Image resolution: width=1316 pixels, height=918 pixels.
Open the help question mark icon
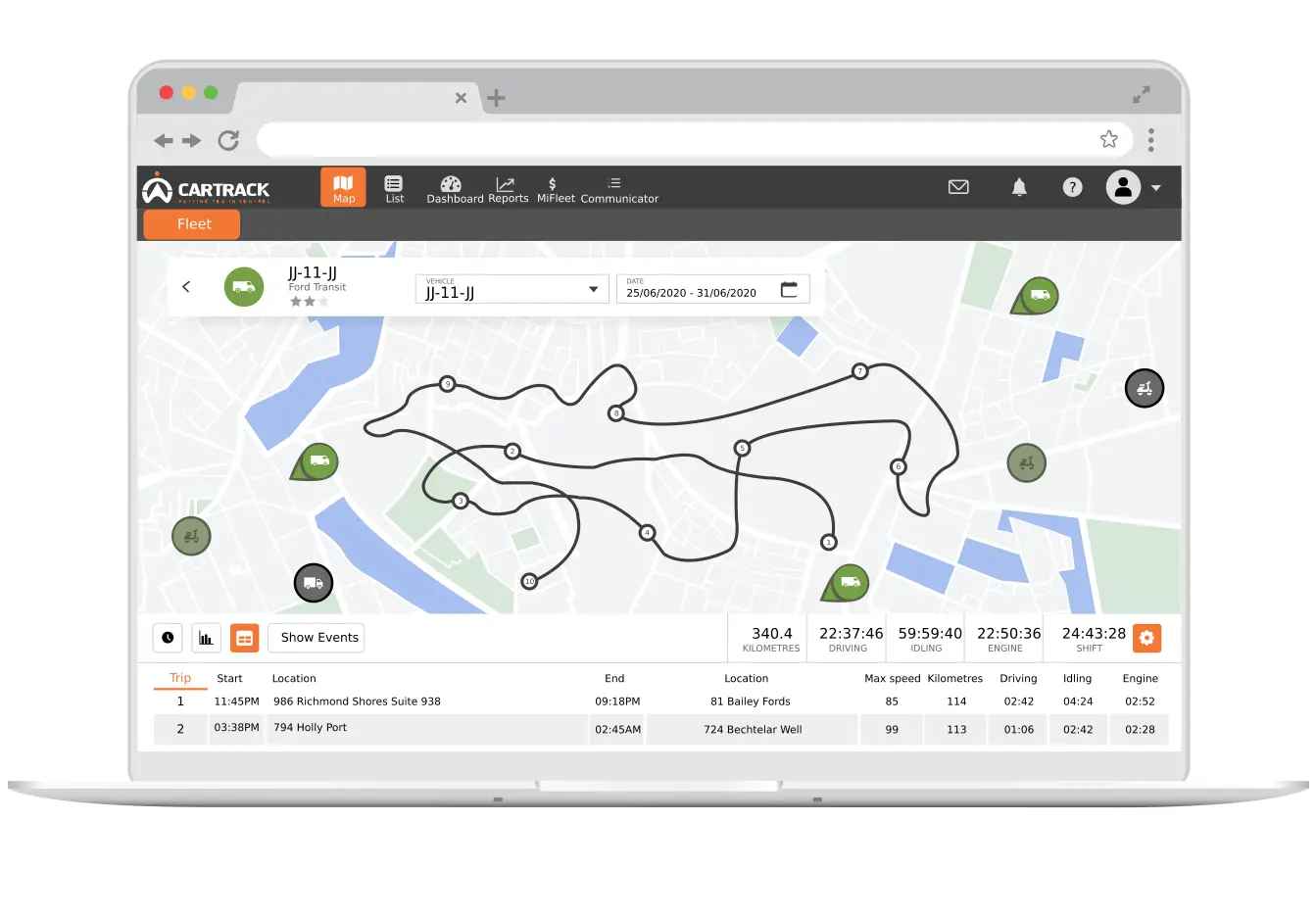[x=1072, y=187]
